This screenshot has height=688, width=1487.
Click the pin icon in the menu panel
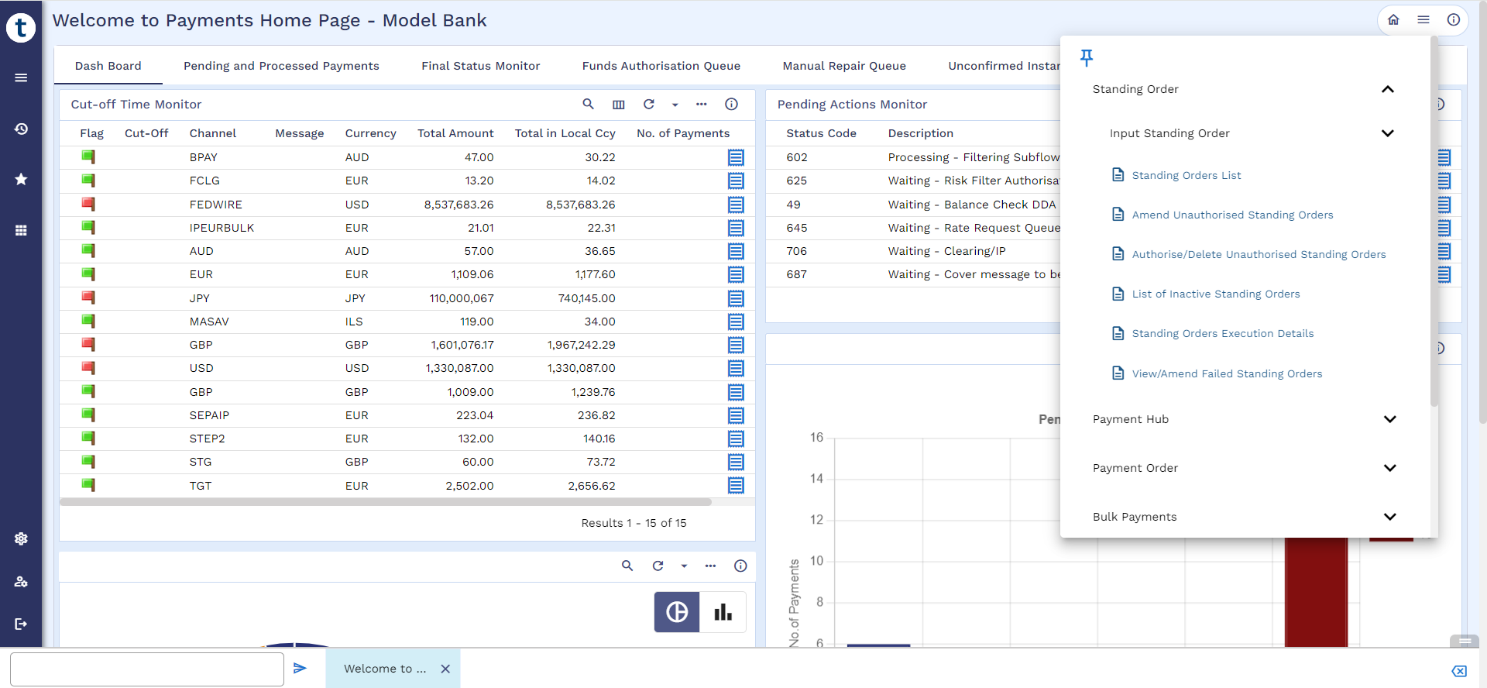(x=1087, y=58)
